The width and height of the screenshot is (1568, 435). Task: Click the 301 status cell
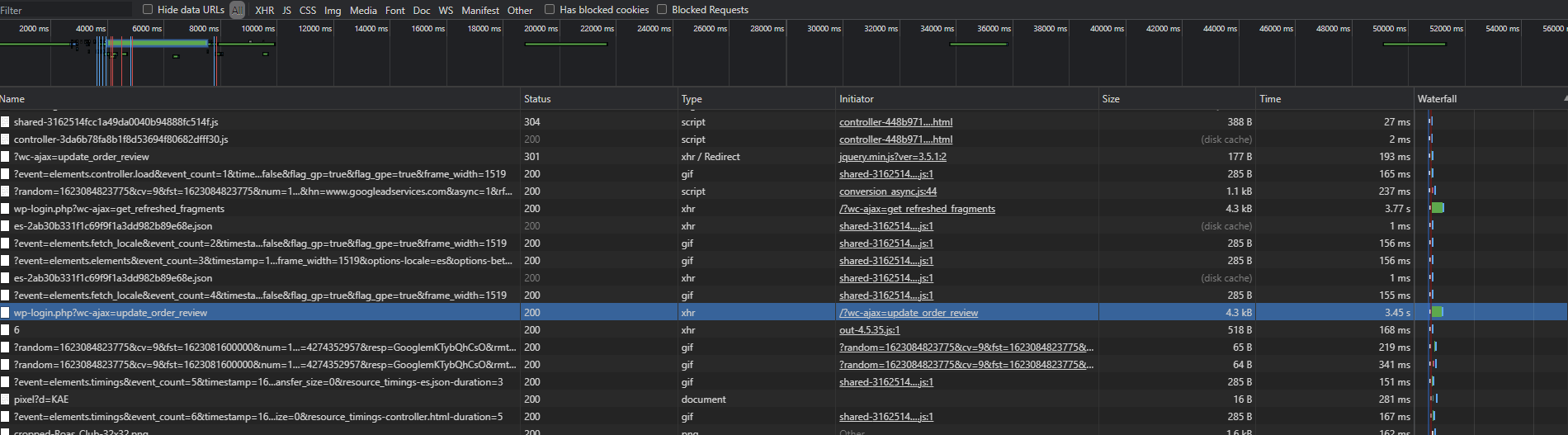click(x=531, y=157)
